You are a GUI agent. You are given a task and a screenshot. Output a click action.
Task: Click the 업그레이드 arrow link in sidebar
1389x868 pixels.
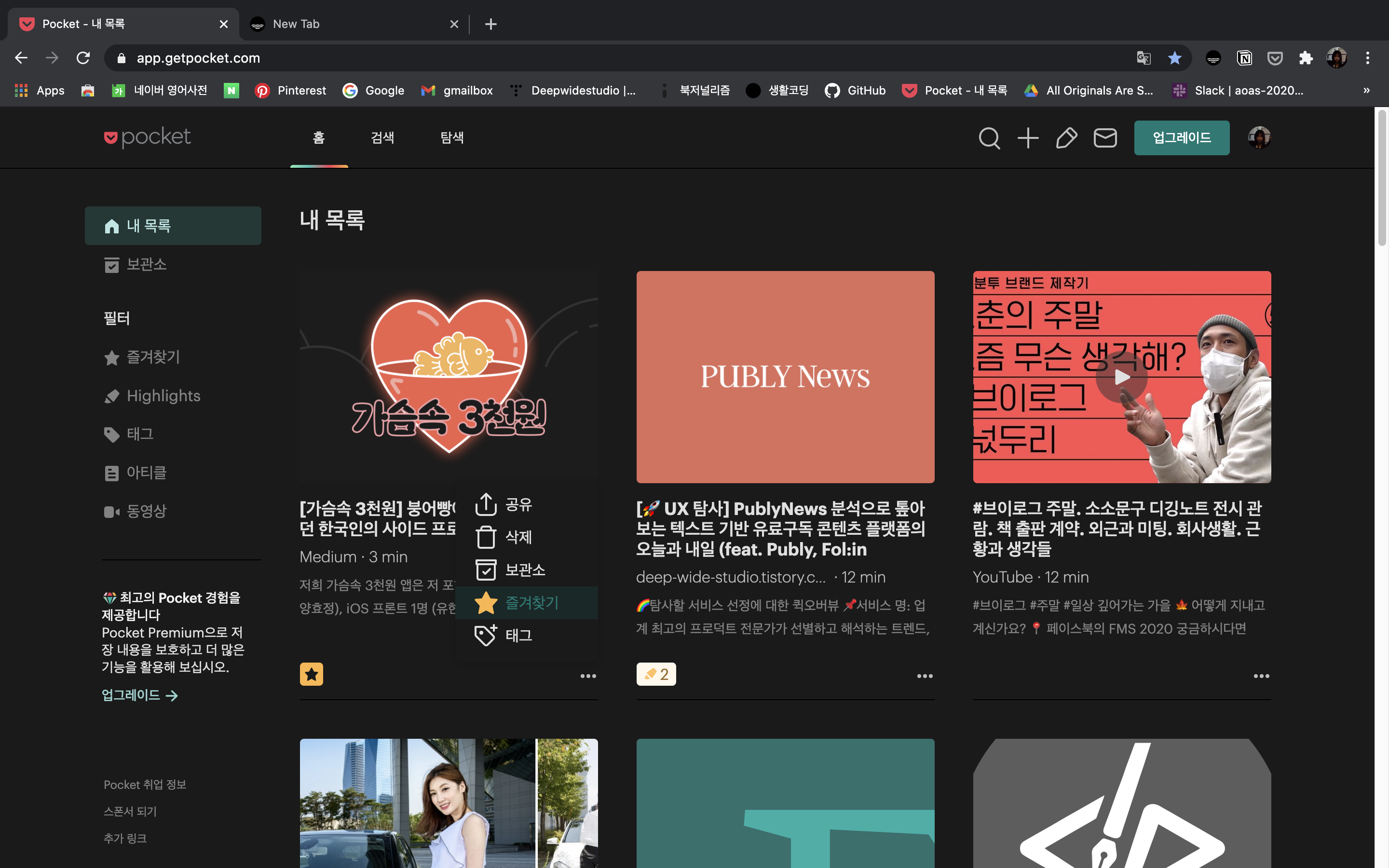pos(140,695)
